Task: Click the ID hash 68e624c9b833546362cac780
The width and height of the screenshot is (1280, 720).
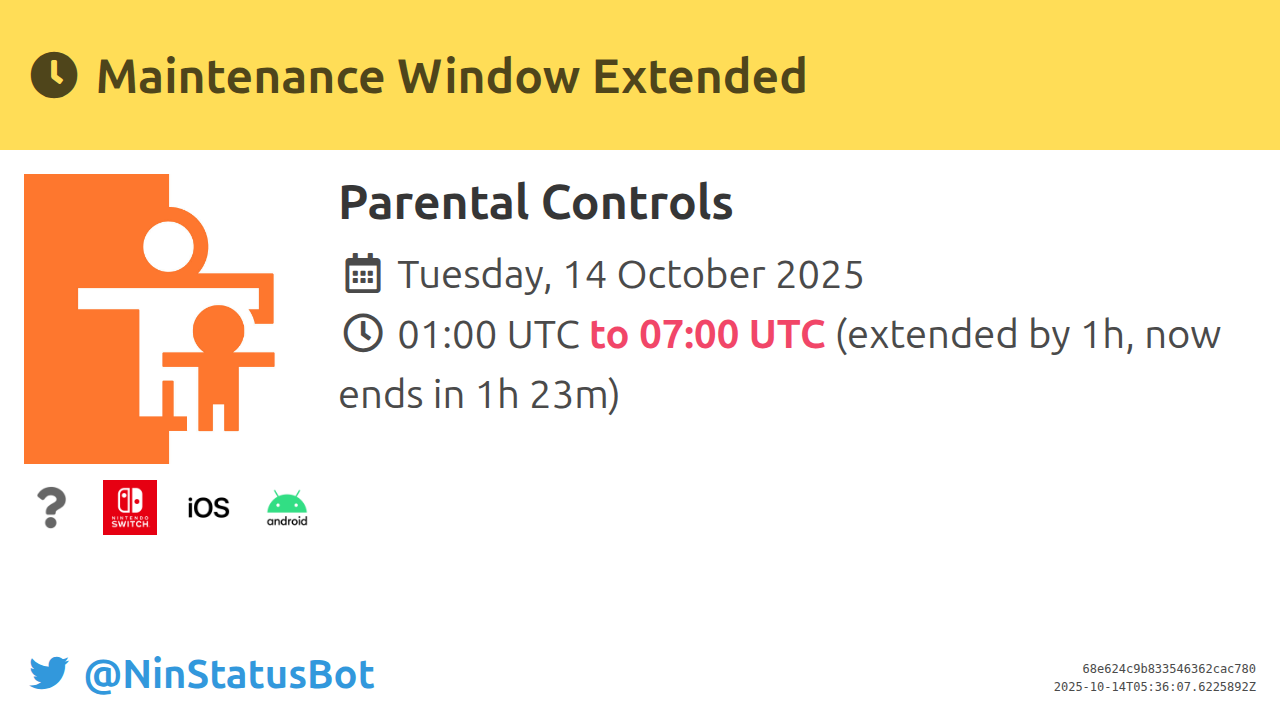Action: tap(1168, 669)
